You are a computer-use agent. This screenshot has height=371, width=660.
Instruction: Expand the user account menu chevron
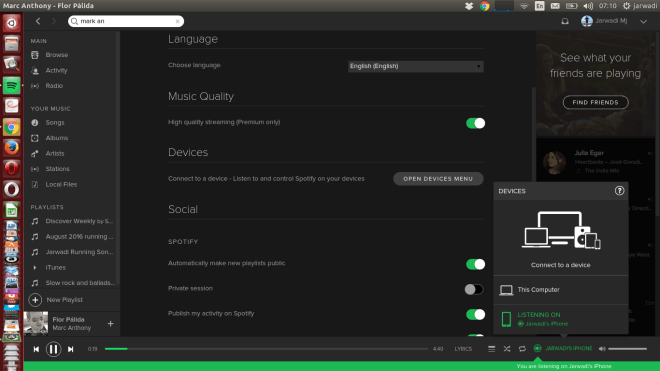[x=643, y=21]
